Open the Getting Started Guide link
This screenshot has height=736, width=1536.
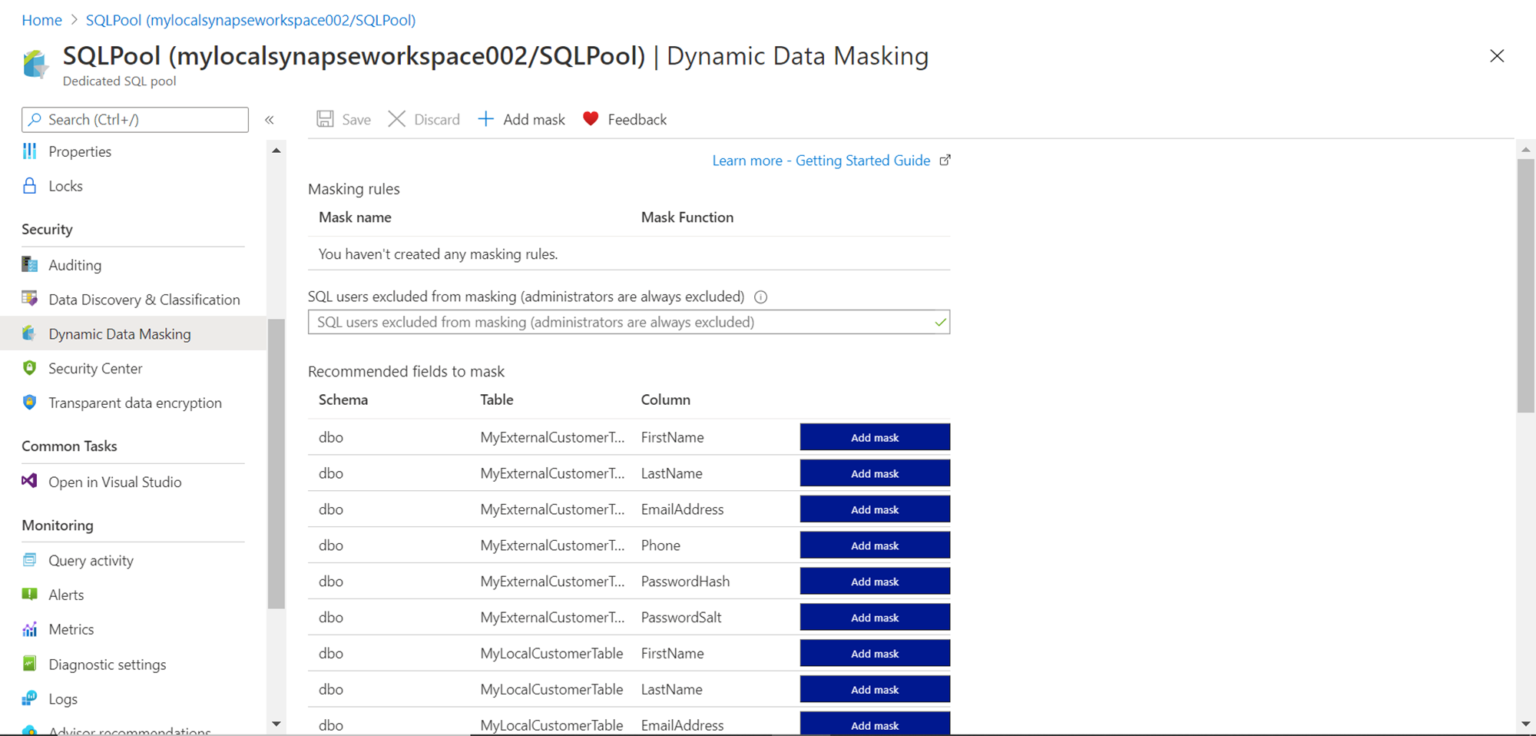tap(823, 160)
